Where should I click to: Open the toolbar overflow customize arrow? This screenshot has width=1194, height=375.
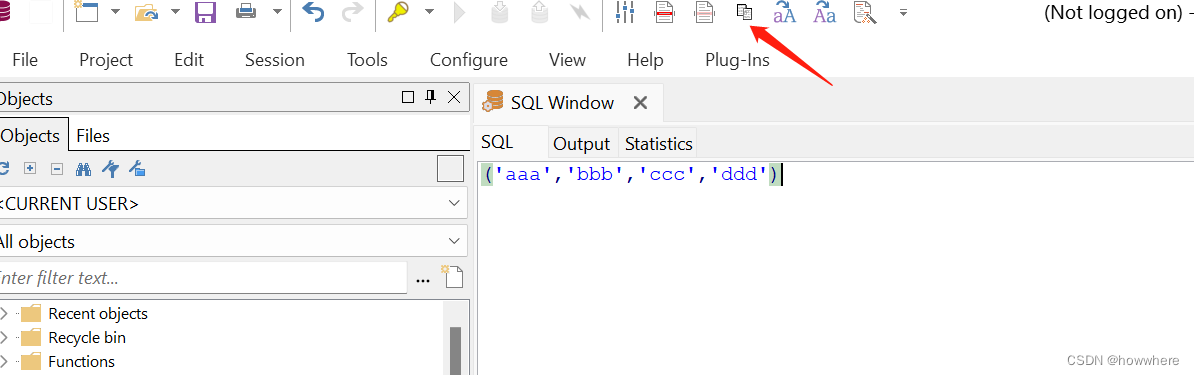click(x=903, y=12)
